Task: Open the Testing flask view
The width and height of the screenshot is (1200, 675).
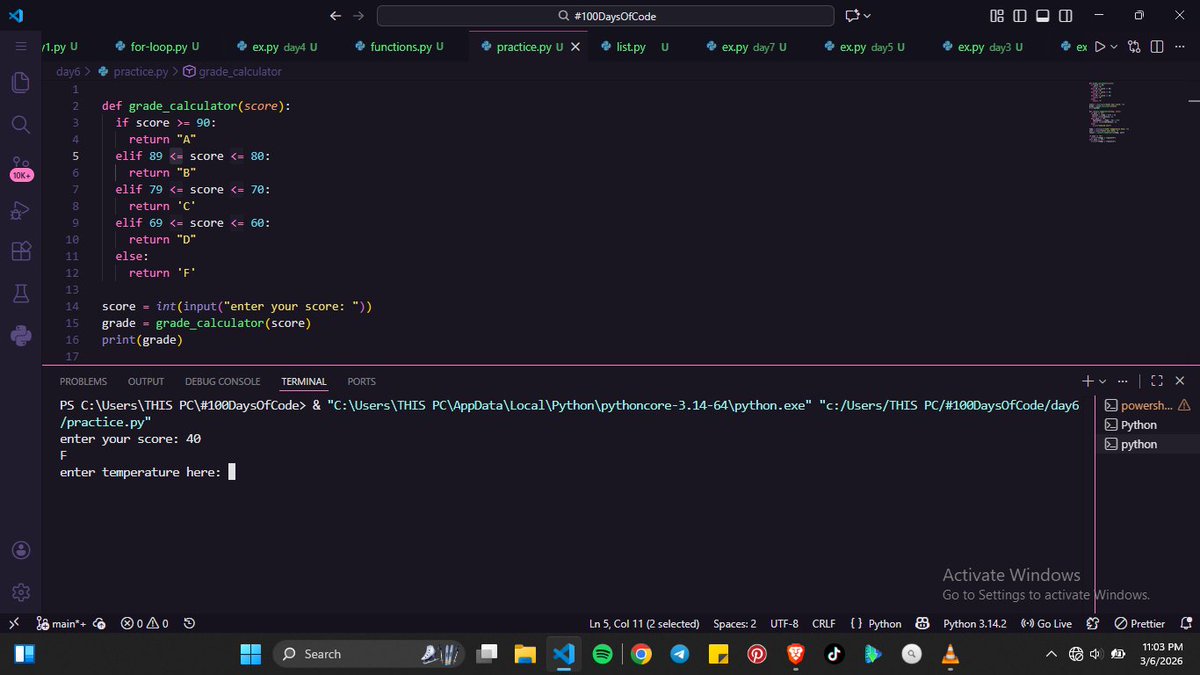Action: click(x=21, y=293)
